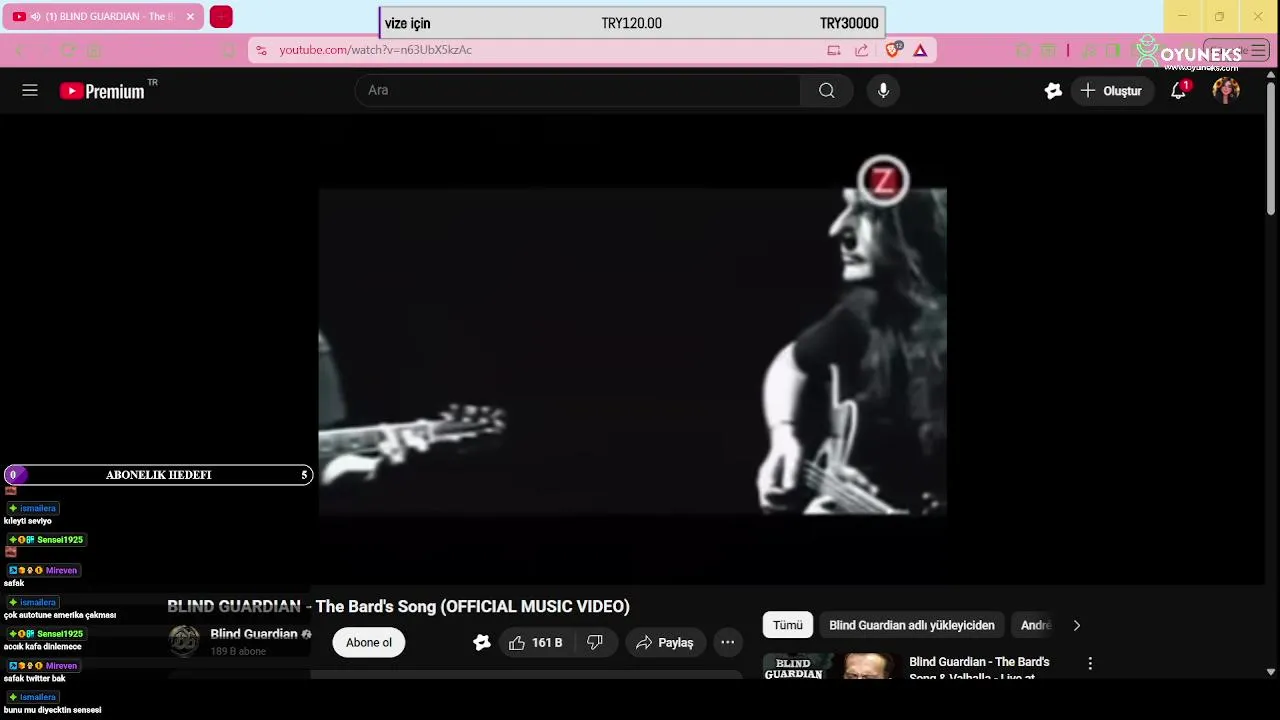Go to YouTube Premium home logo
Viewport: 1280px width, 720px height.
click(103, 91)
